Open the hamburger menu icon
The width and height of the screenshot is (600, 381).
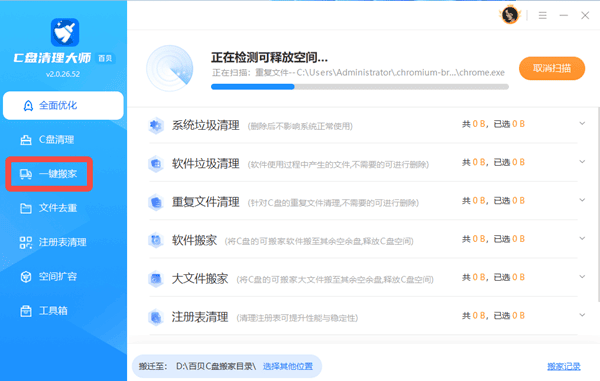(543, 15)
